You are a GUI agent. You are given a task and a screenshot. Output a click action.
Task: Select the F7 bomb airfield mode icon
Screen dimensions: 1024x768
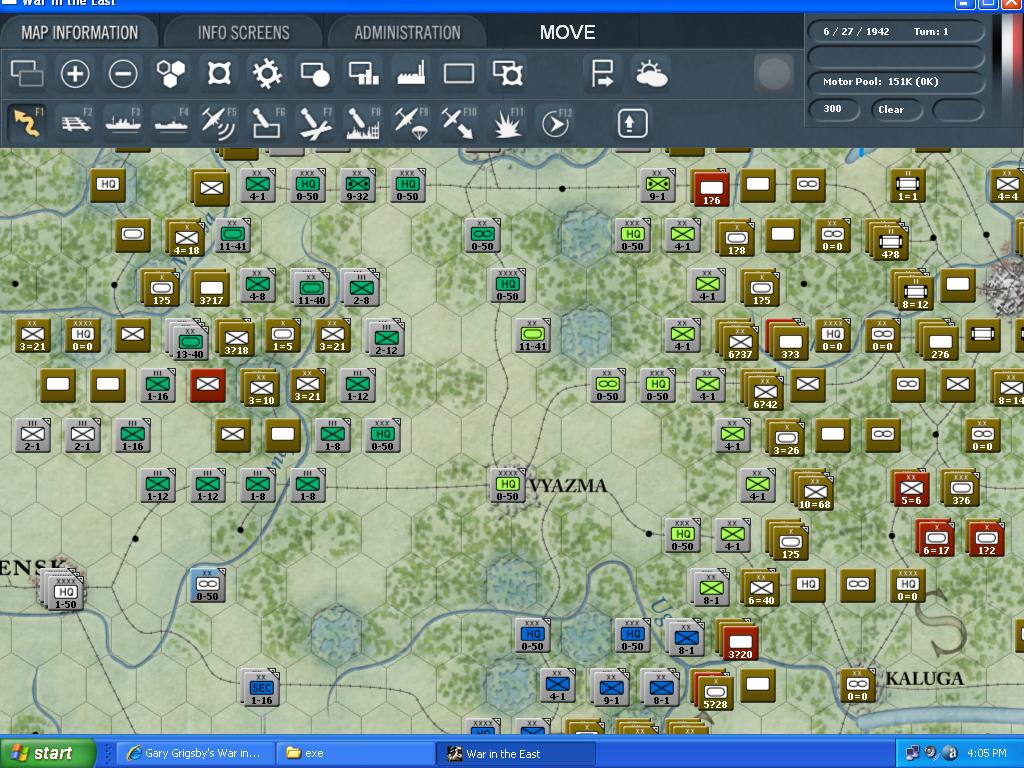(315, 123)
